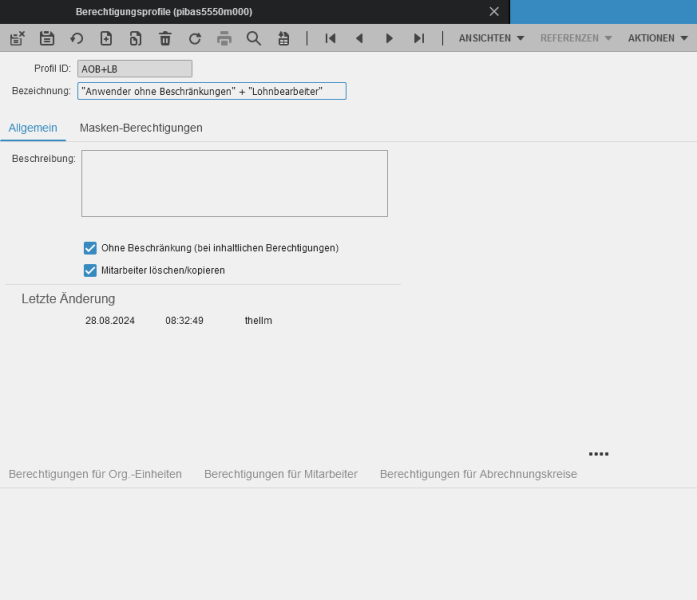Toggle Mitarbeiter löschen/kopieren checkbox
Screen dimensions: 697x600
[90, 270]
